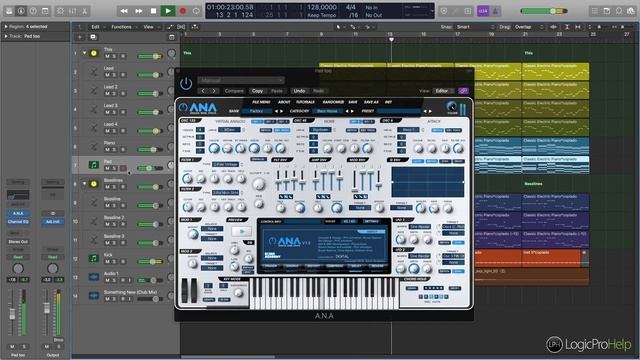The image size is (640, 360).
Task: Open the Editors scissors button
Action: 84,11
